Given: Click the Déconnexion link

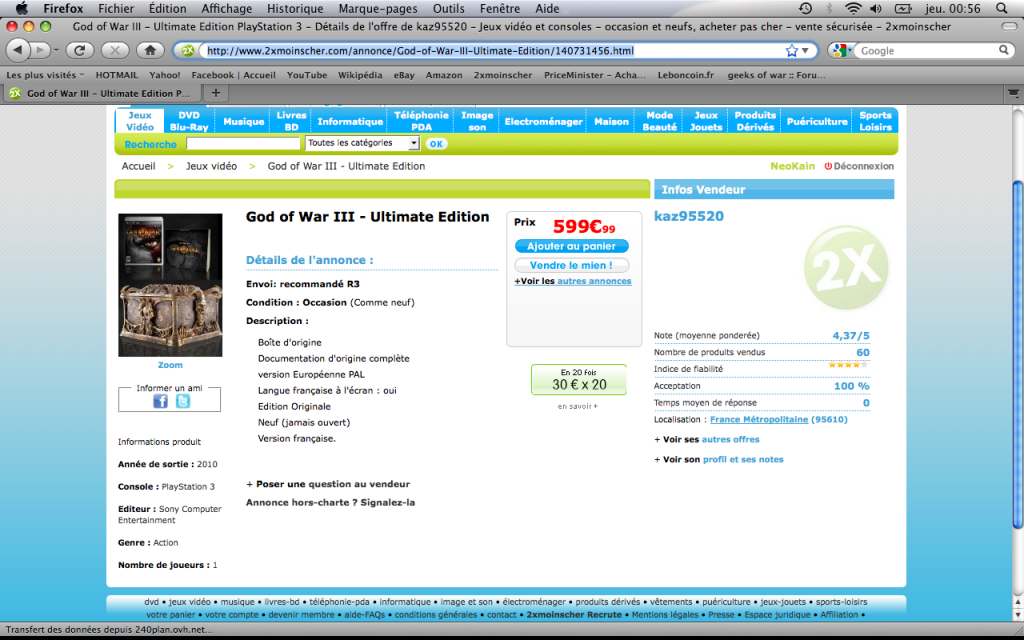Looking at the screenshot, I should tap(859, 166).
